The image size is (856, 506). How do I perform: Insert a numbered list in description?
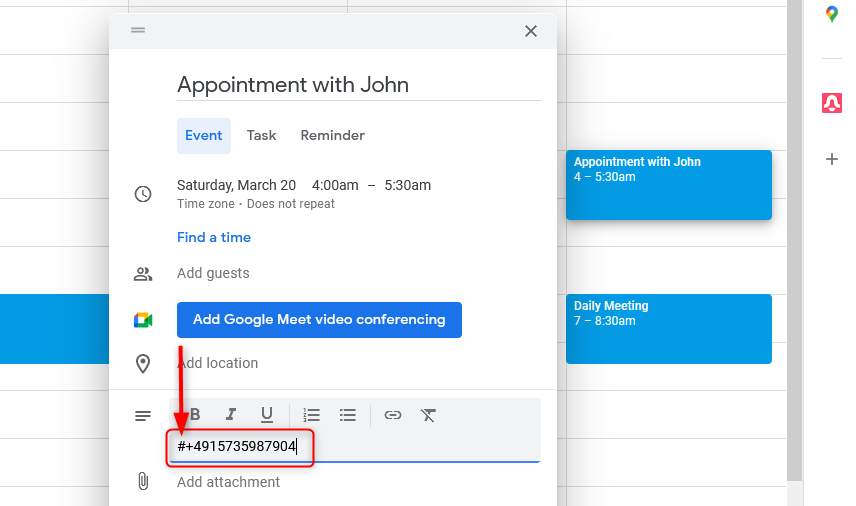click(x=312, y=415)
